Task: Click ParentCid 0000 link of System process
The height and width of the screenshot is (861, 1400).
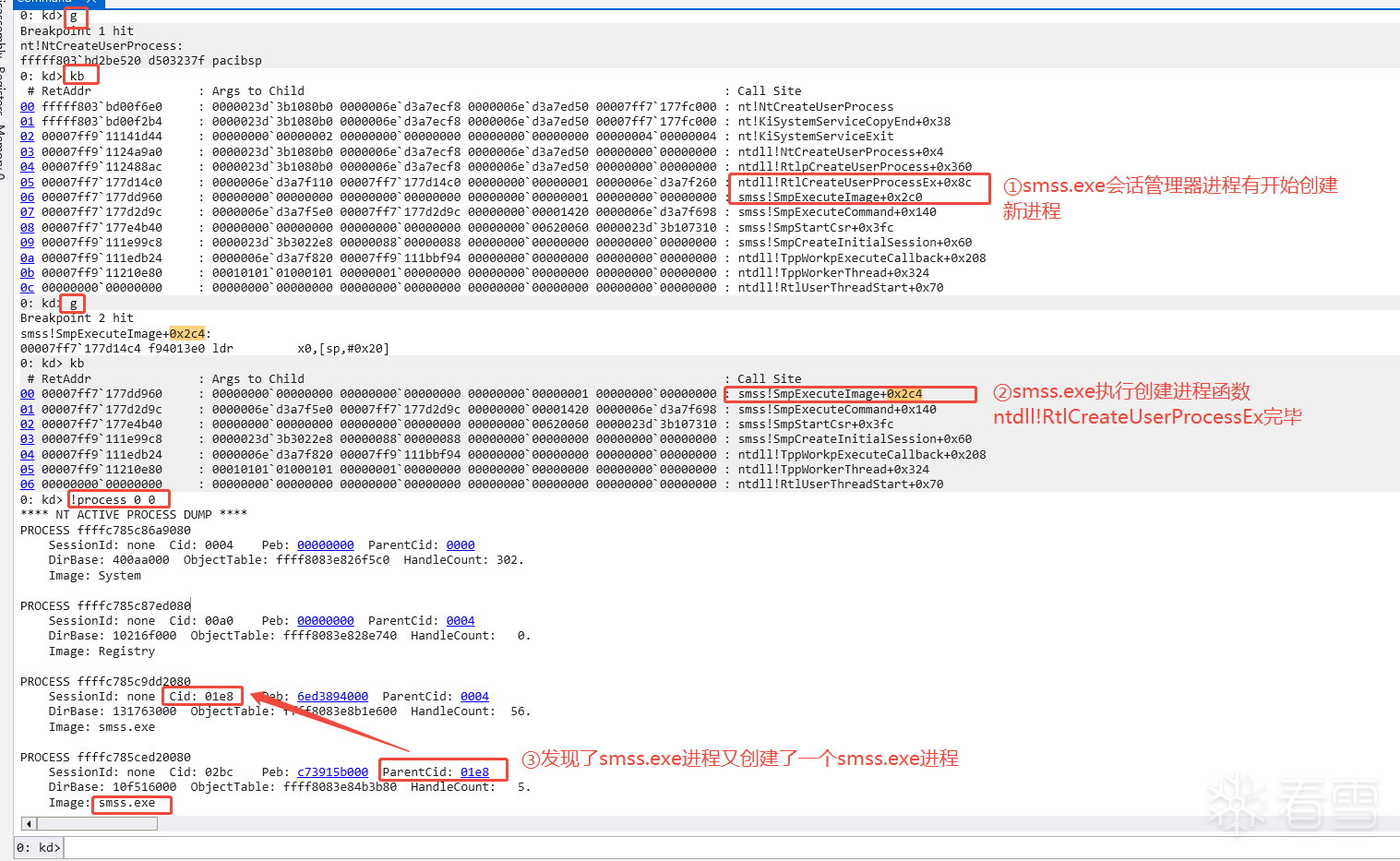Action: click(x=461, y=545)
